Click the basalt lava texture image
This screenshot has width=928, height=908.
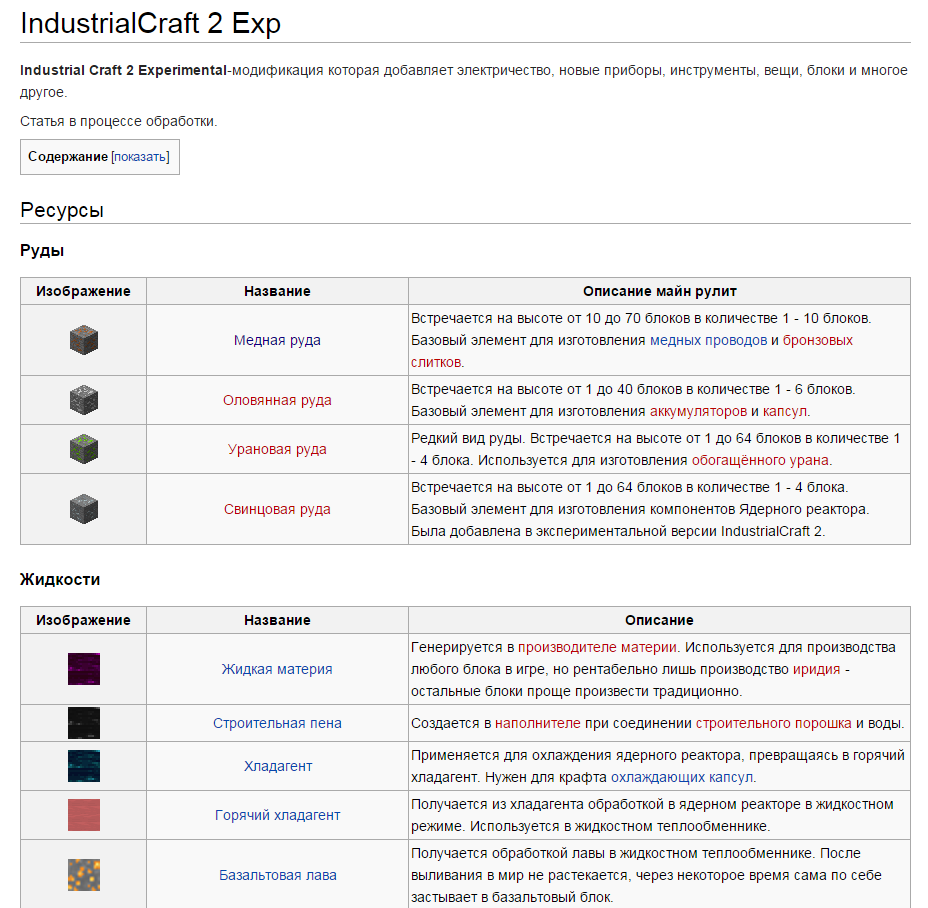[x=84, y=875]
